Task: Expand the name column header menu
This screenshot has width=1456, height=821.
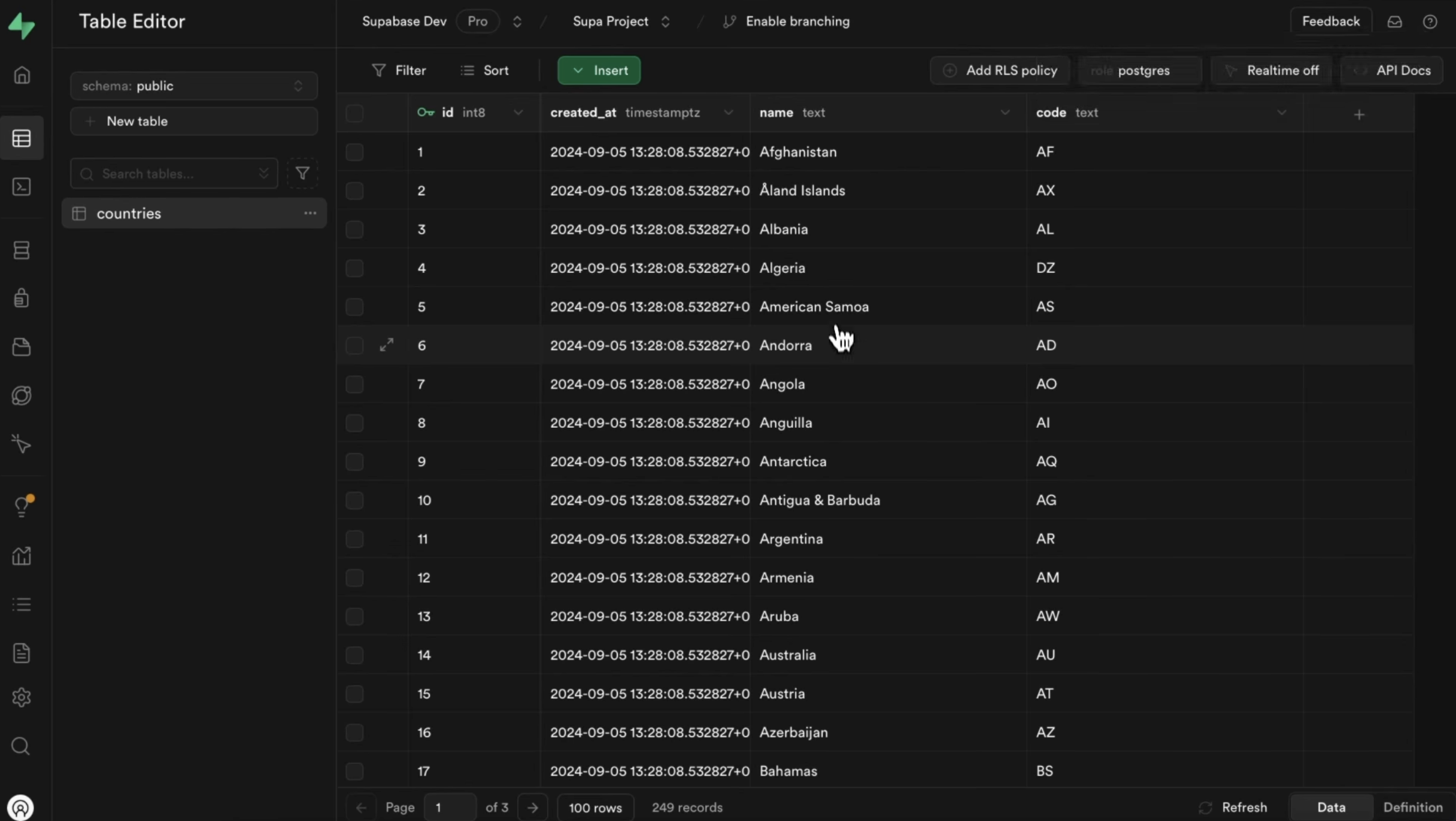Action: 1005,112
